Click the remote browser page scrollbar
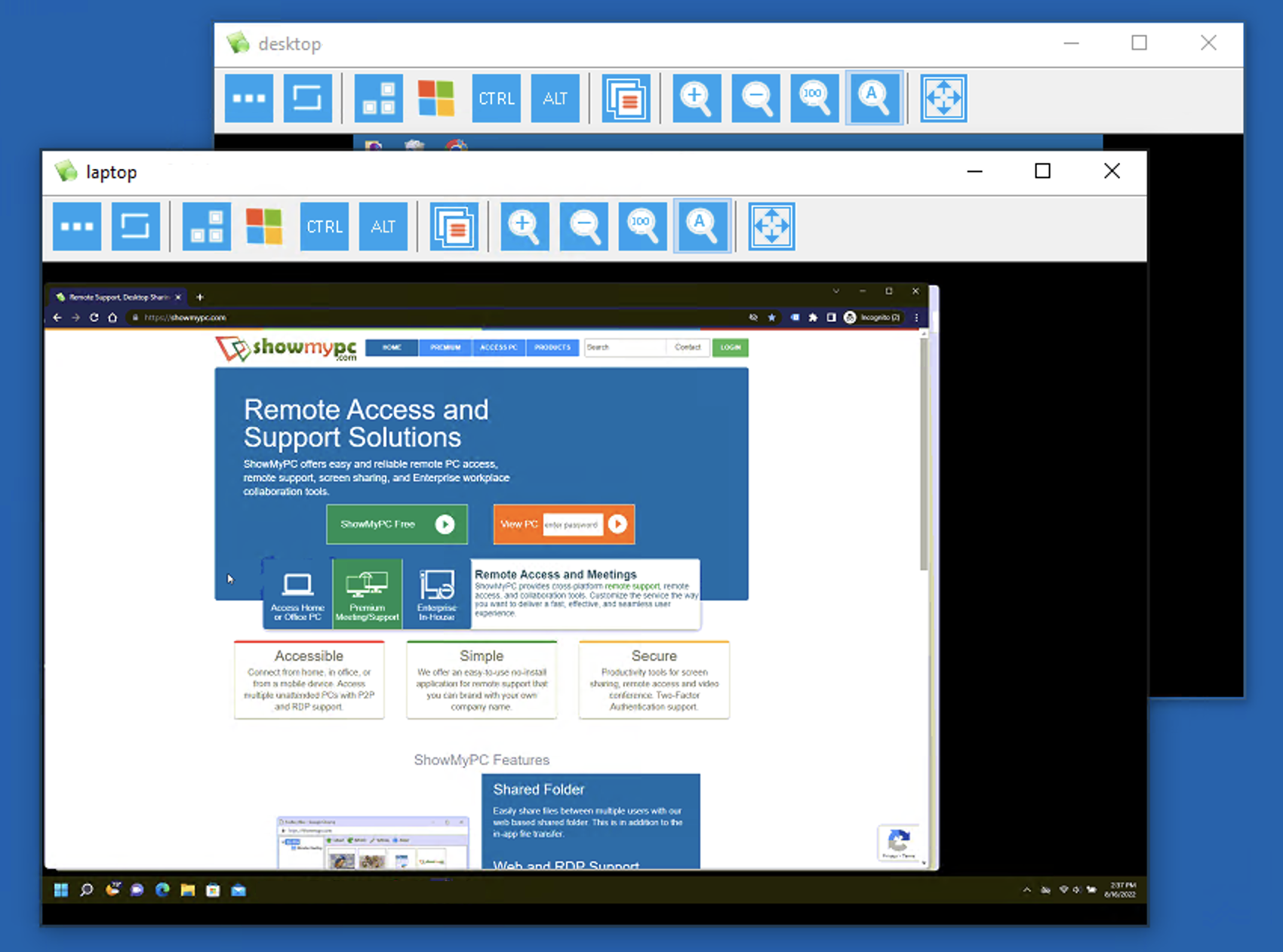Image resolution: width=1283 pixels, height=952 pixels. [x=924, y=453]
